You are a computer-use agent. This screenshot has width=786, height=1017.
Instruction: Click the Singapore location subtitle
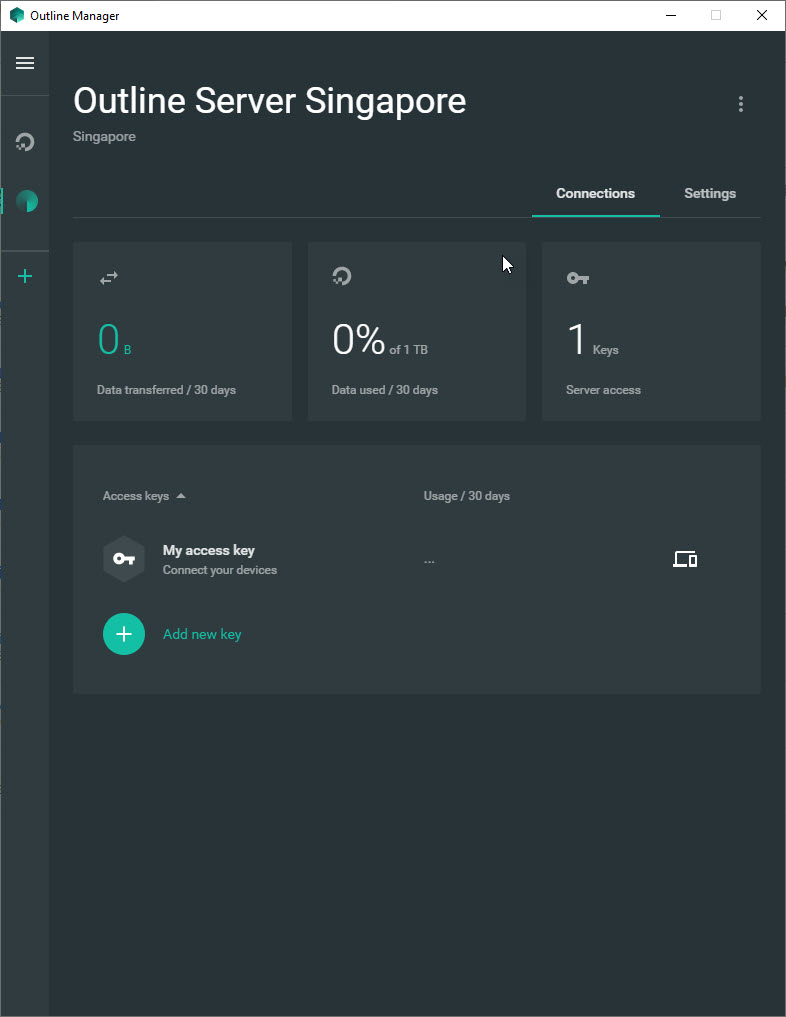pos(104,136)
